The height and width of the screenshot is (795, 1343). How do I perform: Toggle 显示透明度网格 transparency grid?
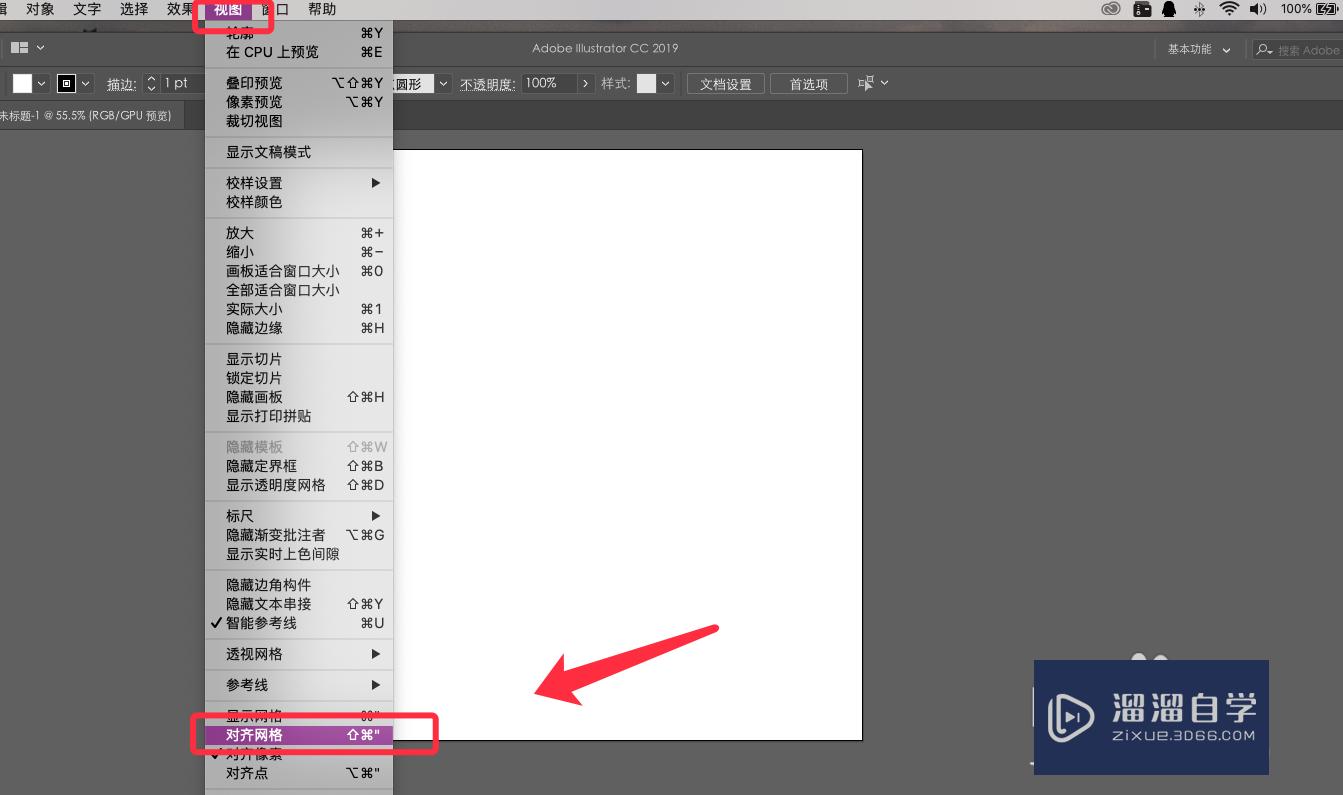(299, 485)
